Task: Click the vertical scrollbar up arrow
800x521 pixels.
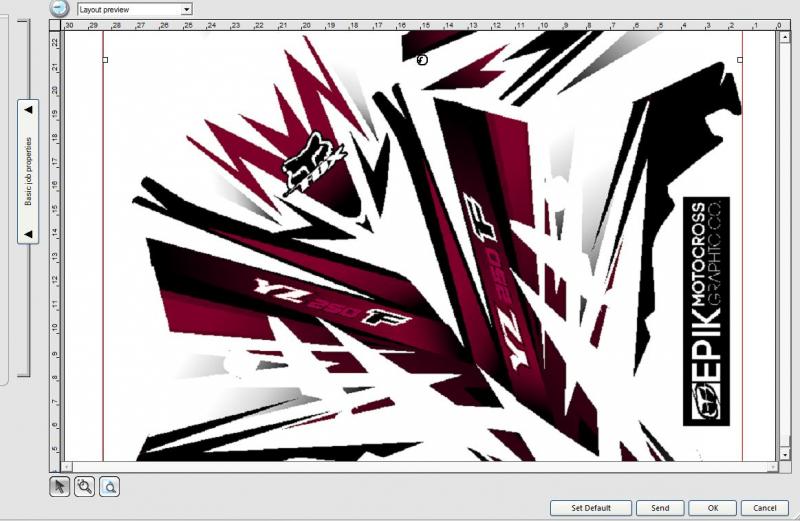Action: [x=785, y=37]
